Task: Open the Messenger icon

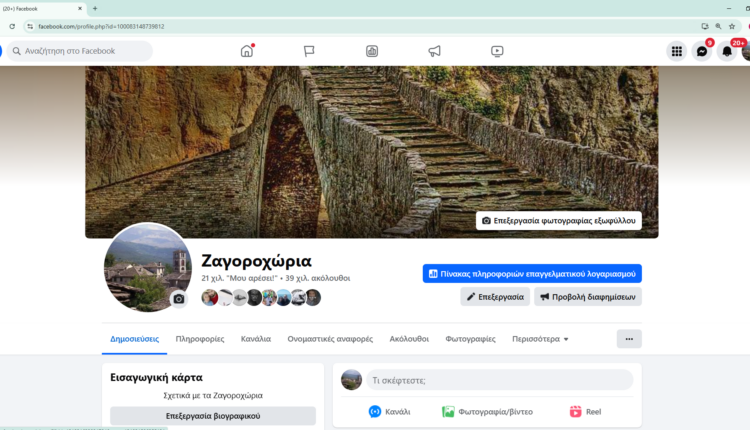Action: point(702,51)
